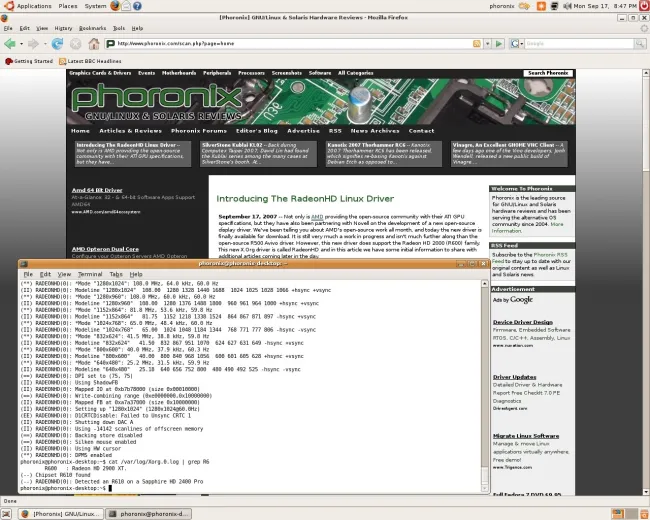
Task: Open Screenshots category link
Action: click(x=286, y=73)
